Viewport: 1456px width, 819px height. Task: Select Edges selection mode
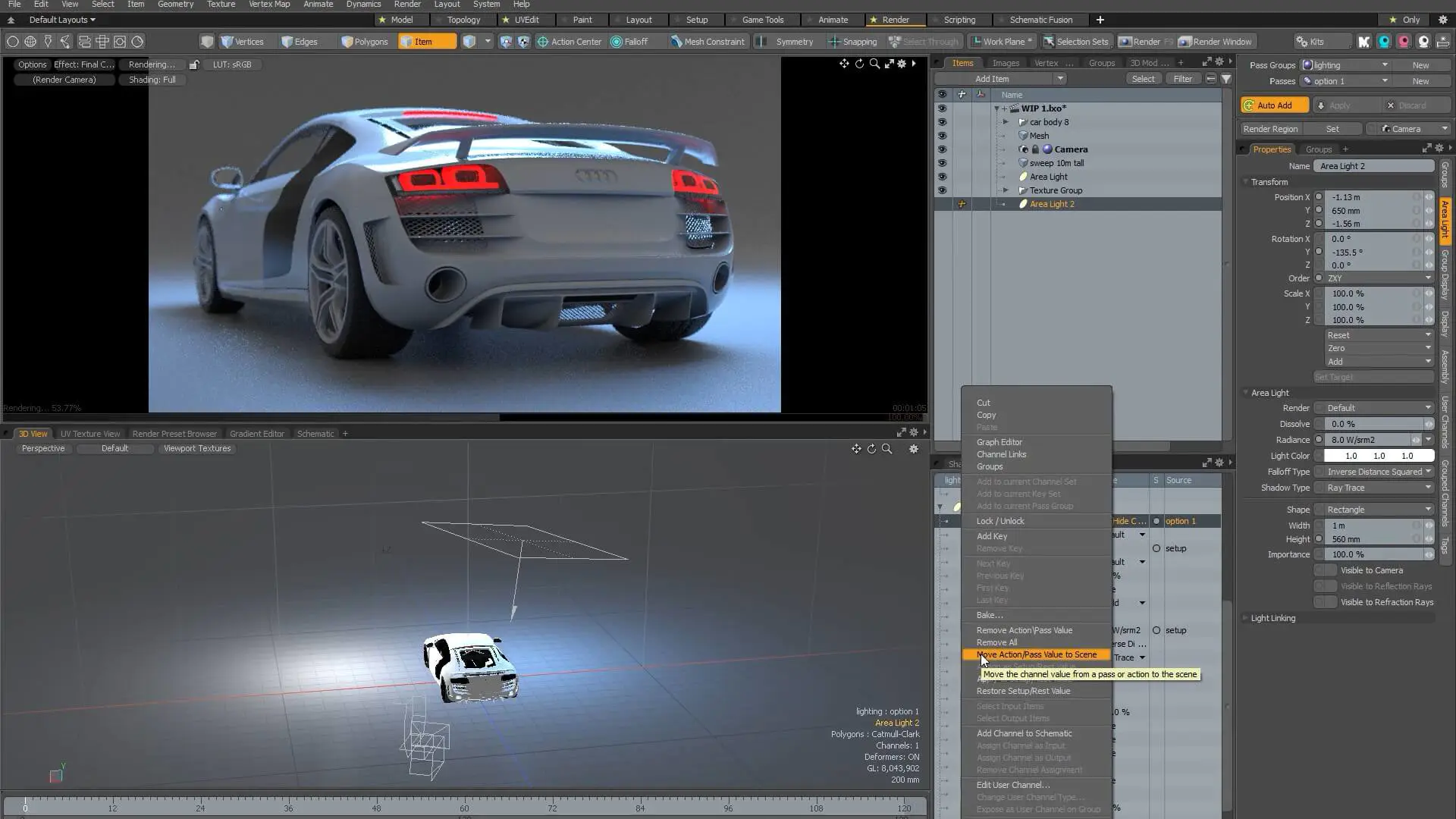pos(300,42)
